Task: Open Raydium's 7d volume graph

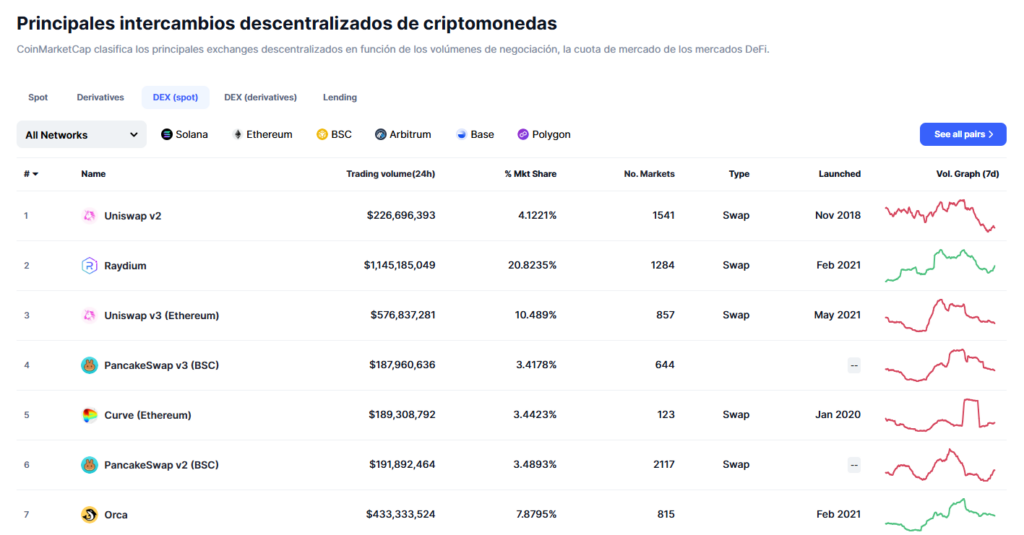Action: [x=940, y=265]
